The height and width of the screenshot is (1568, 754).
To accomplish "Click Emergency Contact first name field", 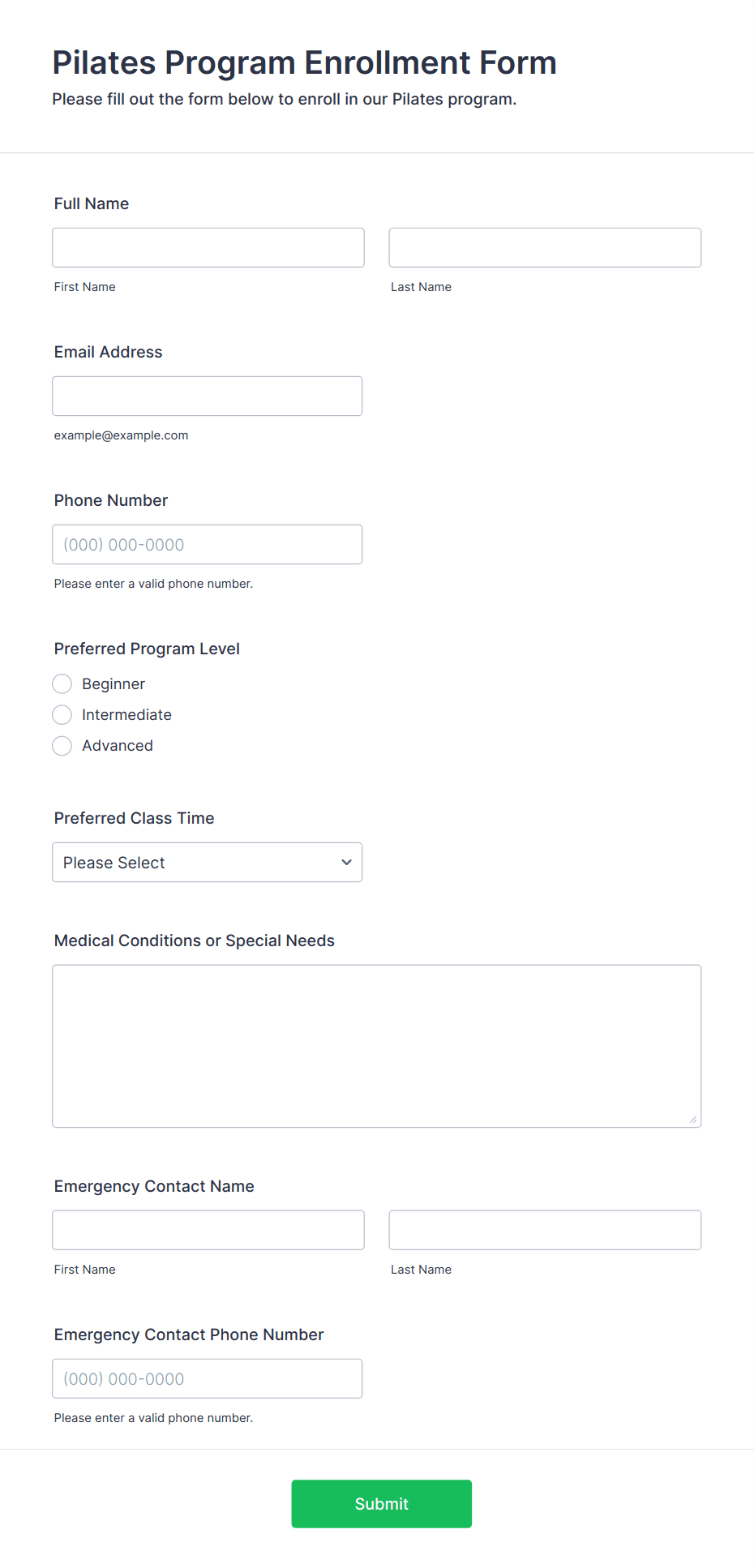I will (x=208, y=1230).
